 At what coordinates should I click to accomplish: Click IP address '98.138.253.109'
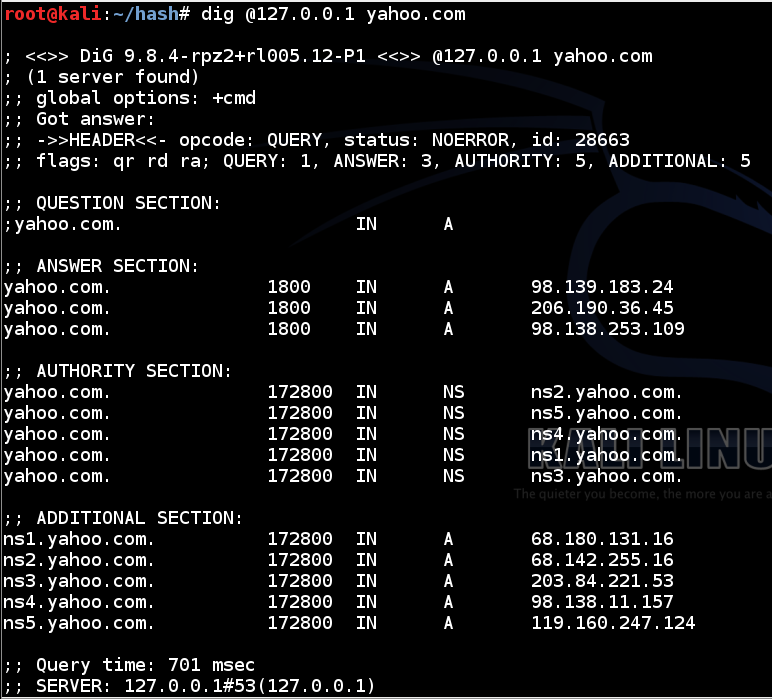point(608,329)
